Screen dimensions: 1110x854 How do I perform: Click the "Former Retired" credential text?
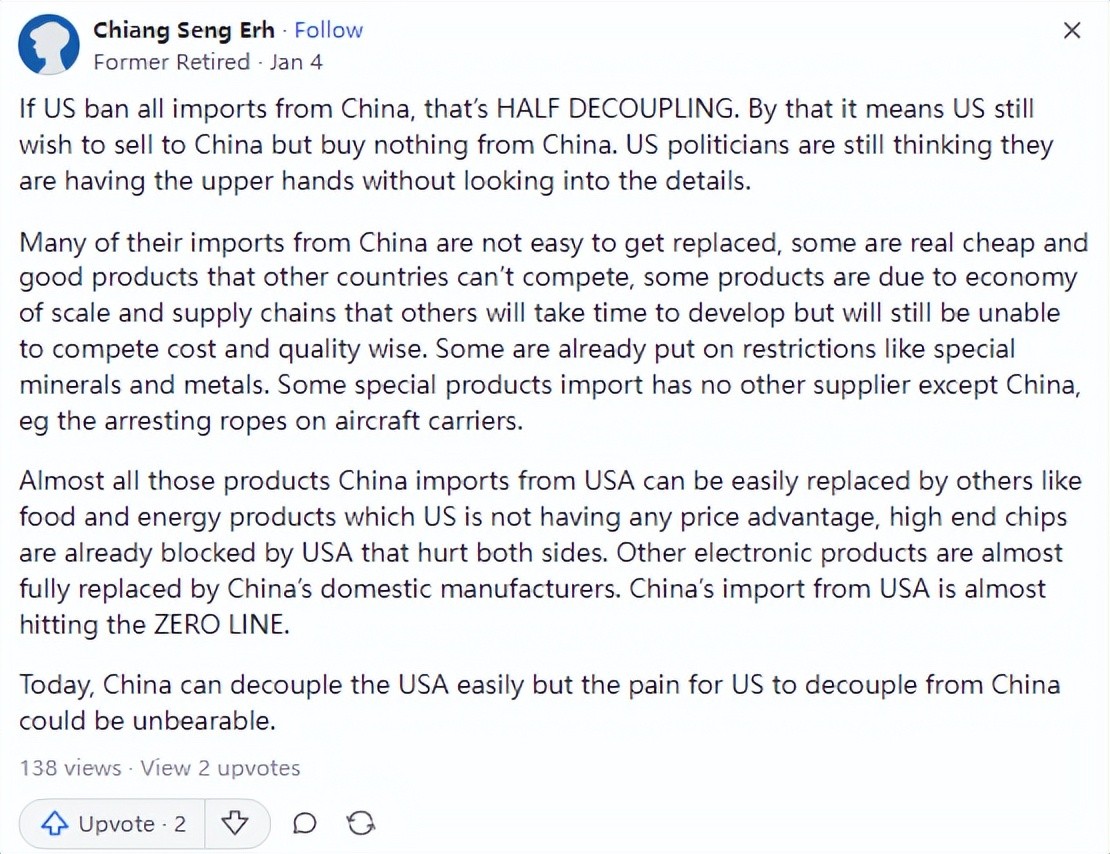(x=171, y=62)
